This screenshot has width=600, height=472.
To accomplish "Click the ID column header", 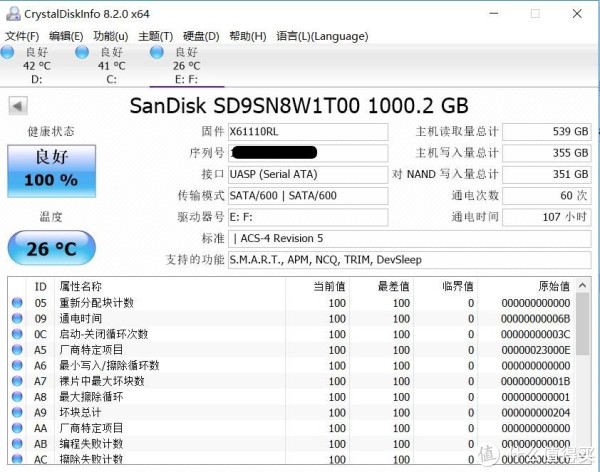I will pos(41,286).
